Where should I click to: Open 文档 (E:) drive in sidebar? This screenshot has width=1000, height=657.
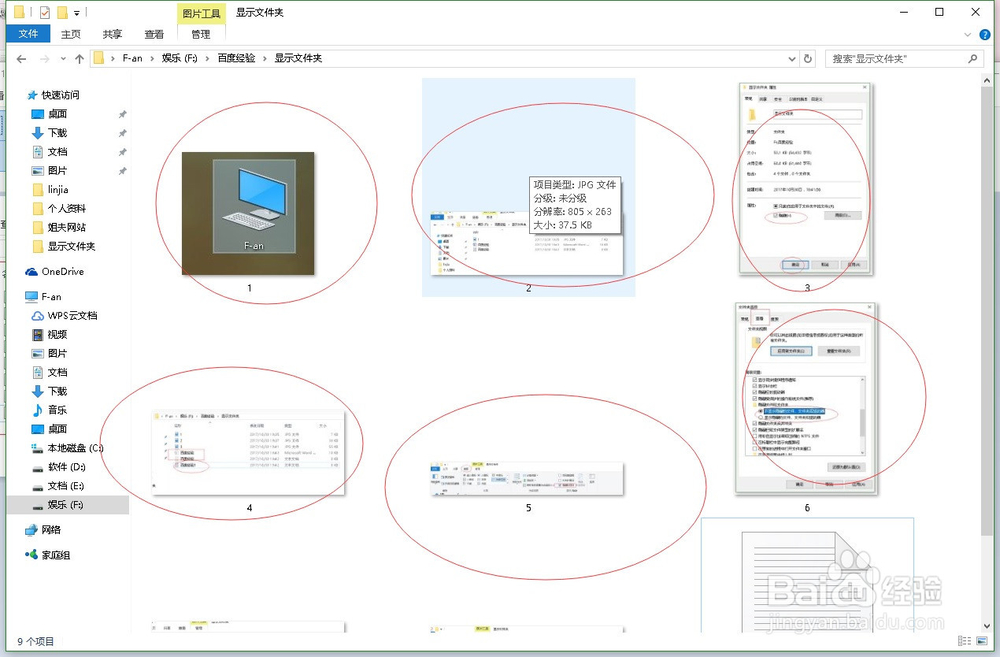click(66, 486)
